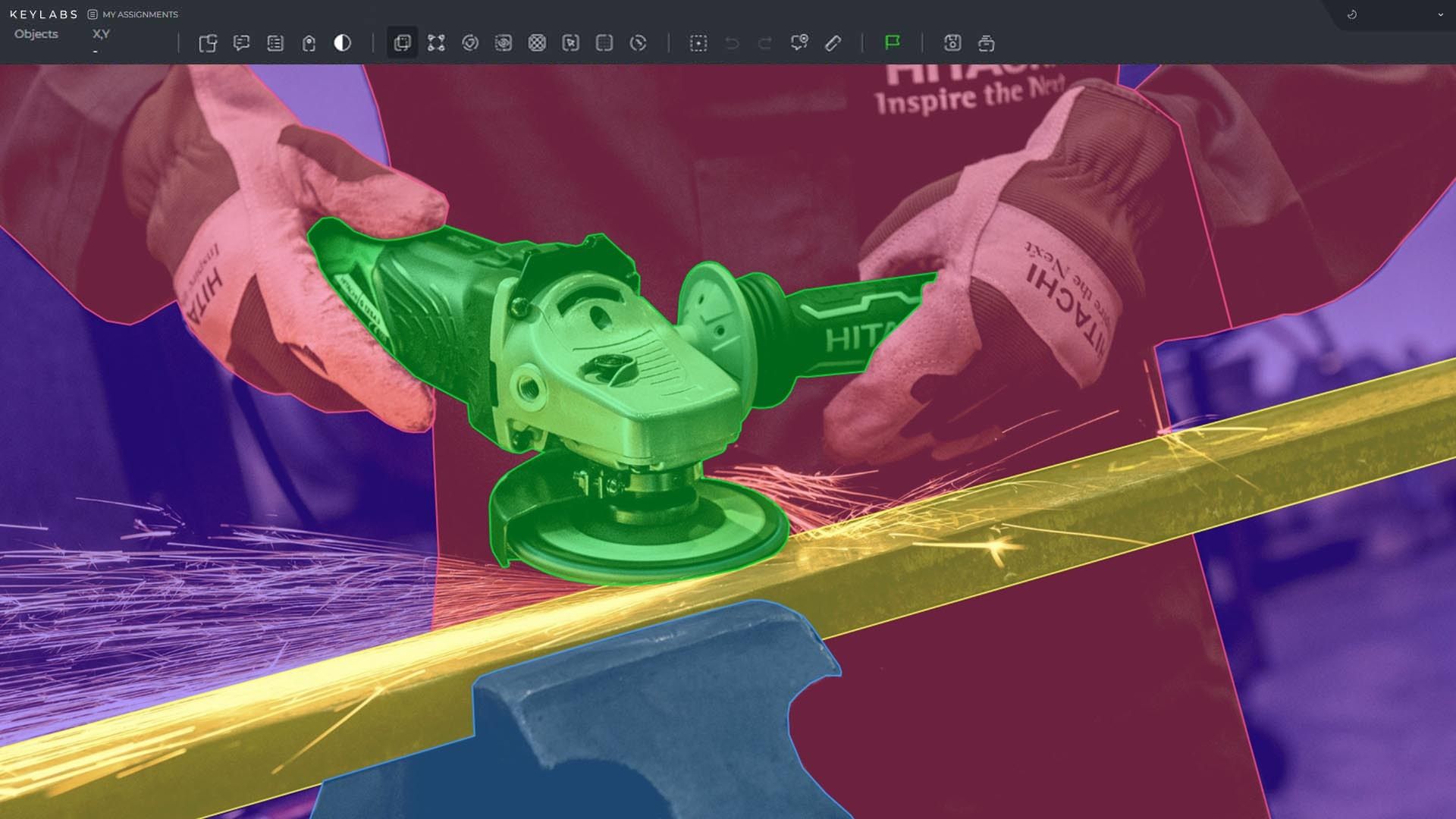Click the KEYLABS logo
Image resolution: width=1456 pixels, height=819 pixels.
tap(44, 14)
